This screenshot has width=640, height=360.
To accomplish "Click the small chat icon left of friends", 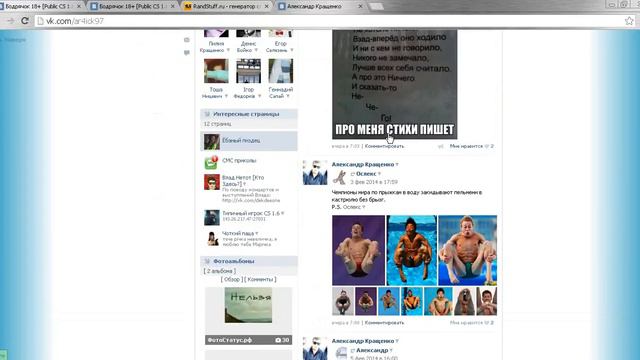I will point(187,53).
